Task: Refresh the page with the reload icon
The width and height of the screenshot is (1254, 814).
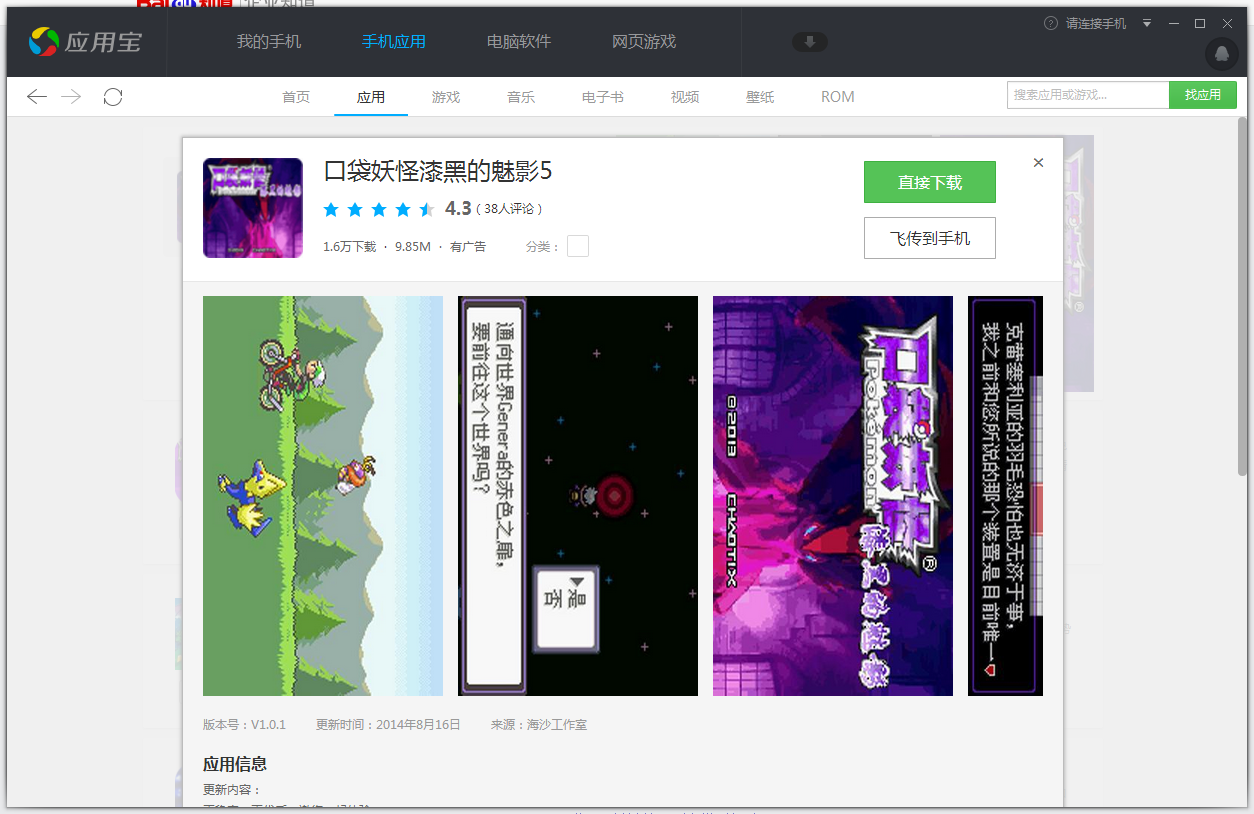Action: point(113,97)
